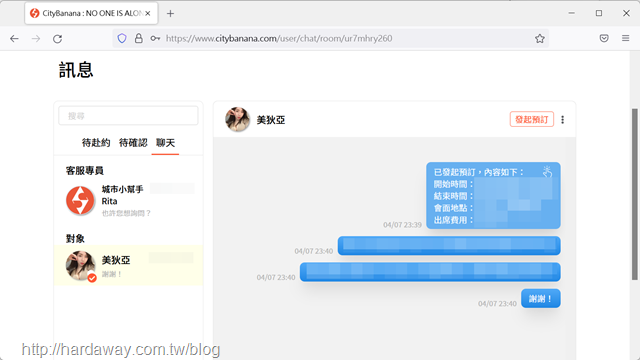This screenshot has width=640, height=360.
Task: Click 美狄亞 avatar in chat header
Action: tap(238, 119)
